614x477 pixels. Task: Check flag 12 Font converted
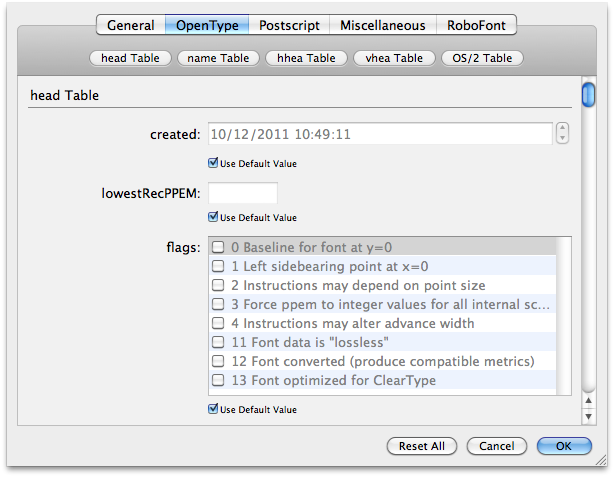click(x=218, y=361)
